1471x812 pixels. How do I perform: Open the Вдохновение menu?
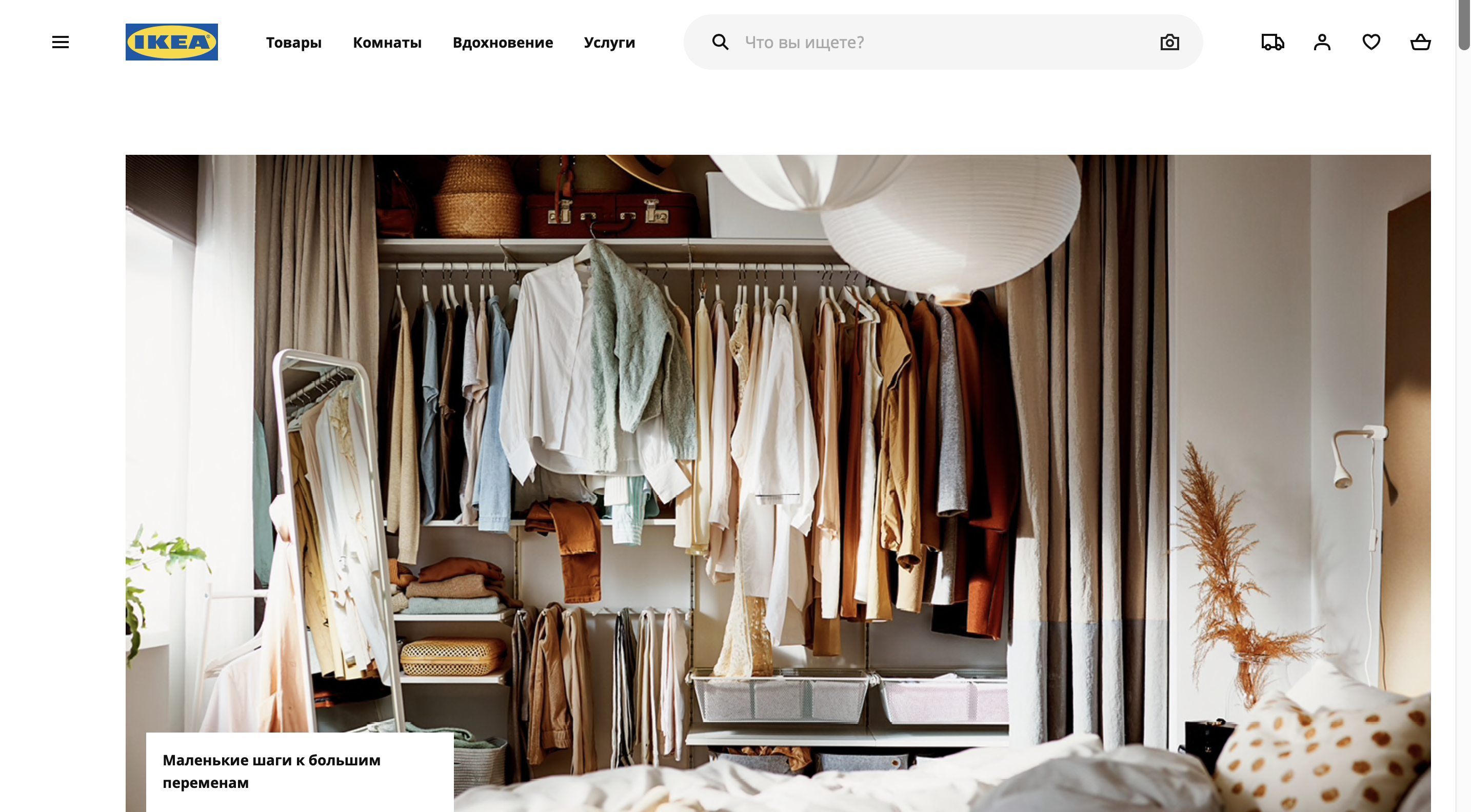(x=503, y=43)
